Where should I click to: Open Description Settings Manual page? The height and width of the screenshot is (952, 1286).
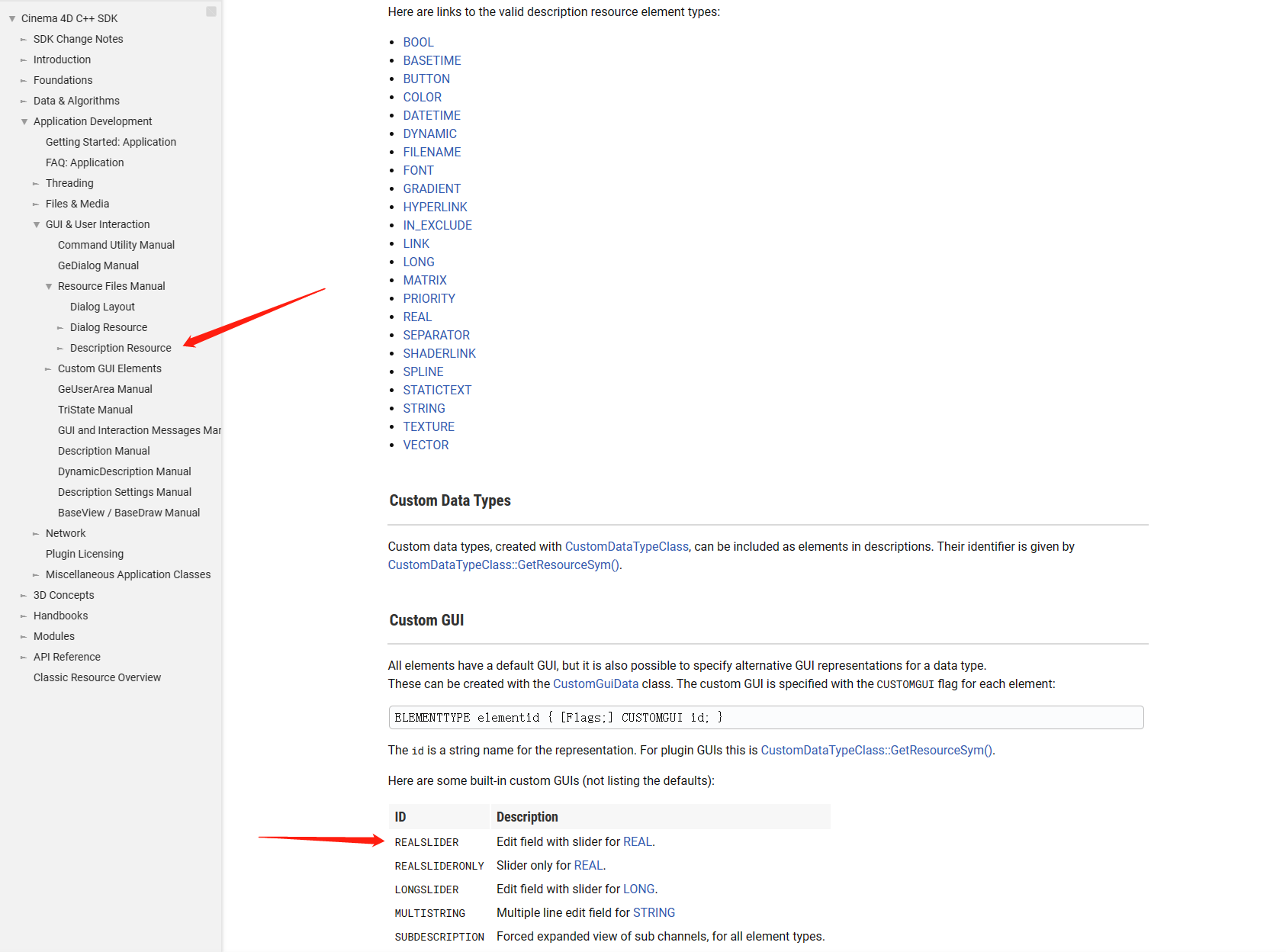tap(124, 492)
